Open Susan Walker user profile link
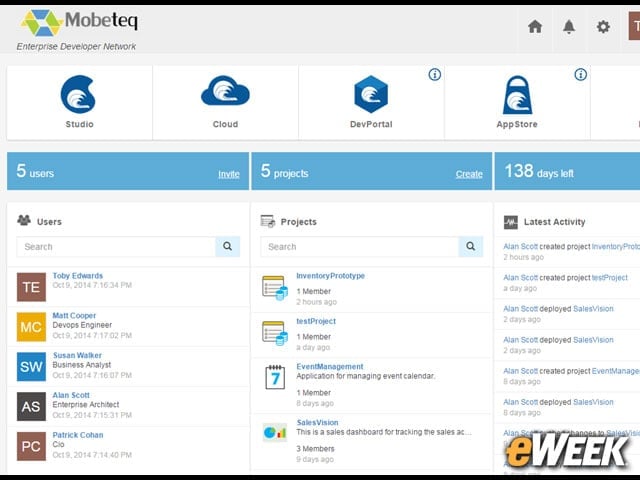 tap(77, 355)
